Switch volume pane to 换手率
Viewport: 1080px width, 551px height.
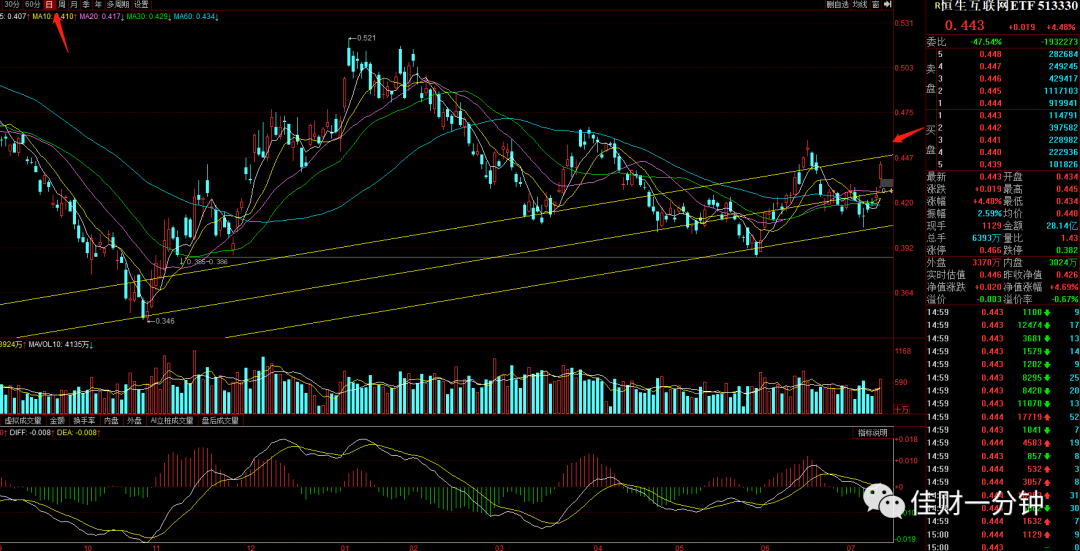[x=85, y=419]
